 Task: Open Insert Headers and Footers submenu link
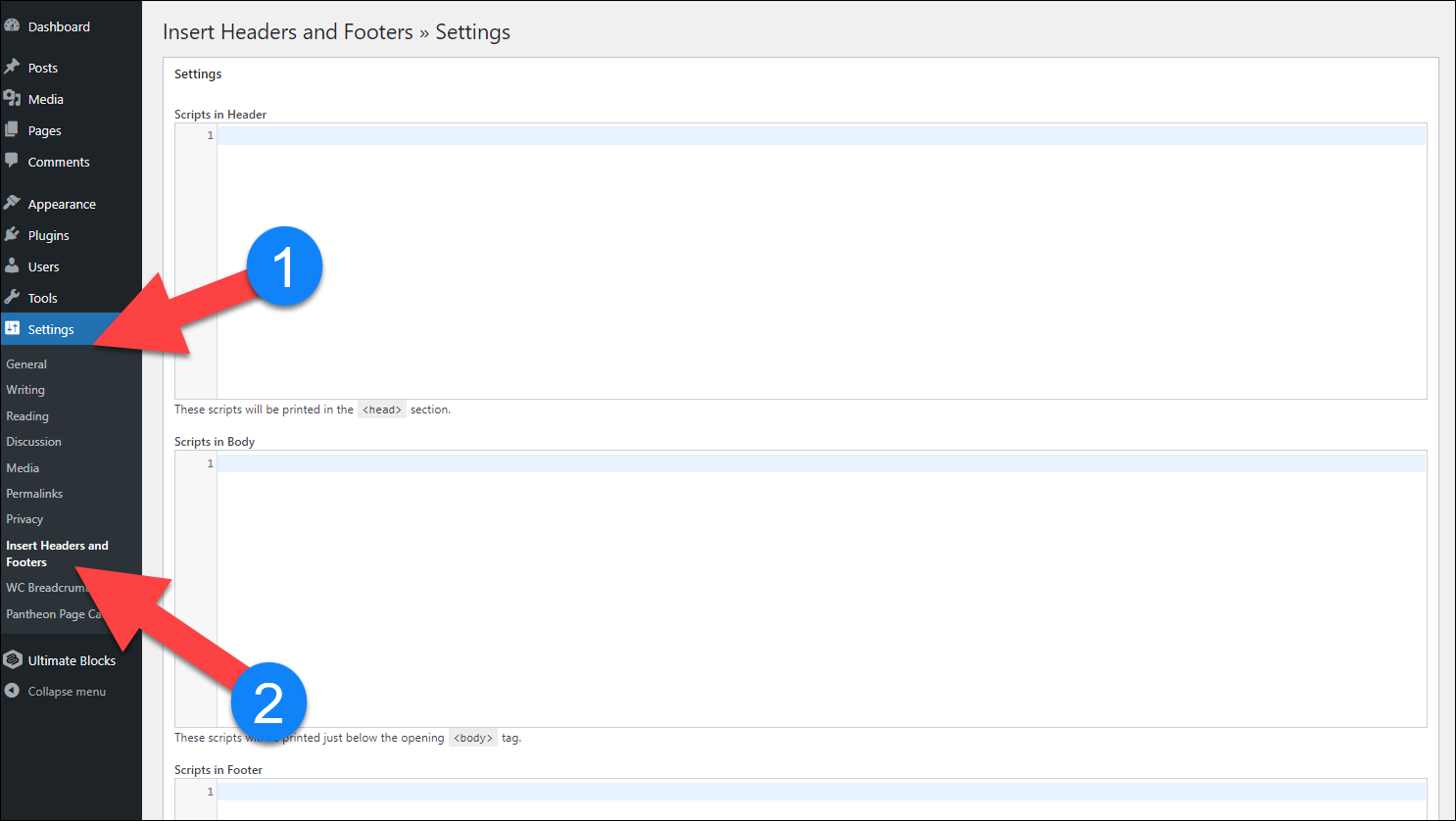[57, 554]
